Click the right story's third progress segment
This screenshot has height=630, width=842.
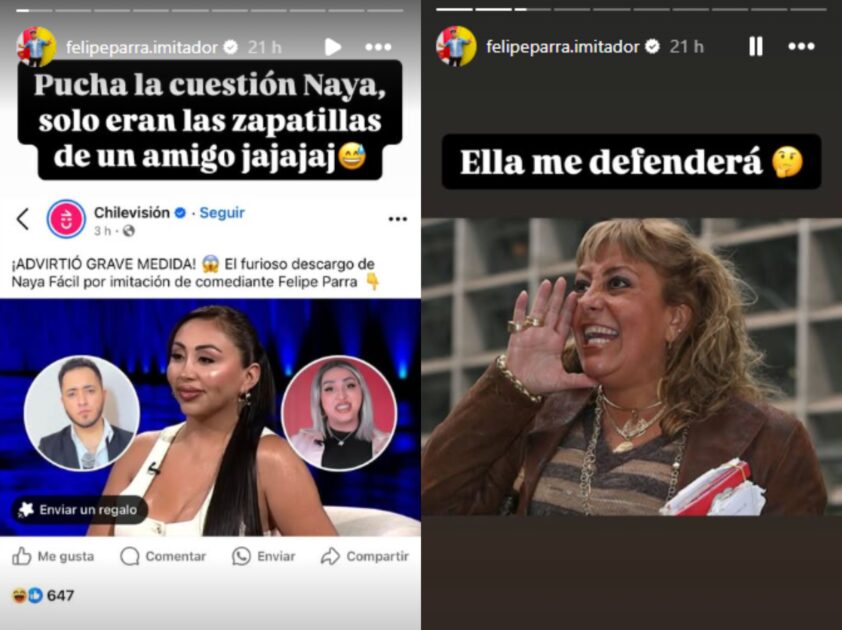(533, 10)
